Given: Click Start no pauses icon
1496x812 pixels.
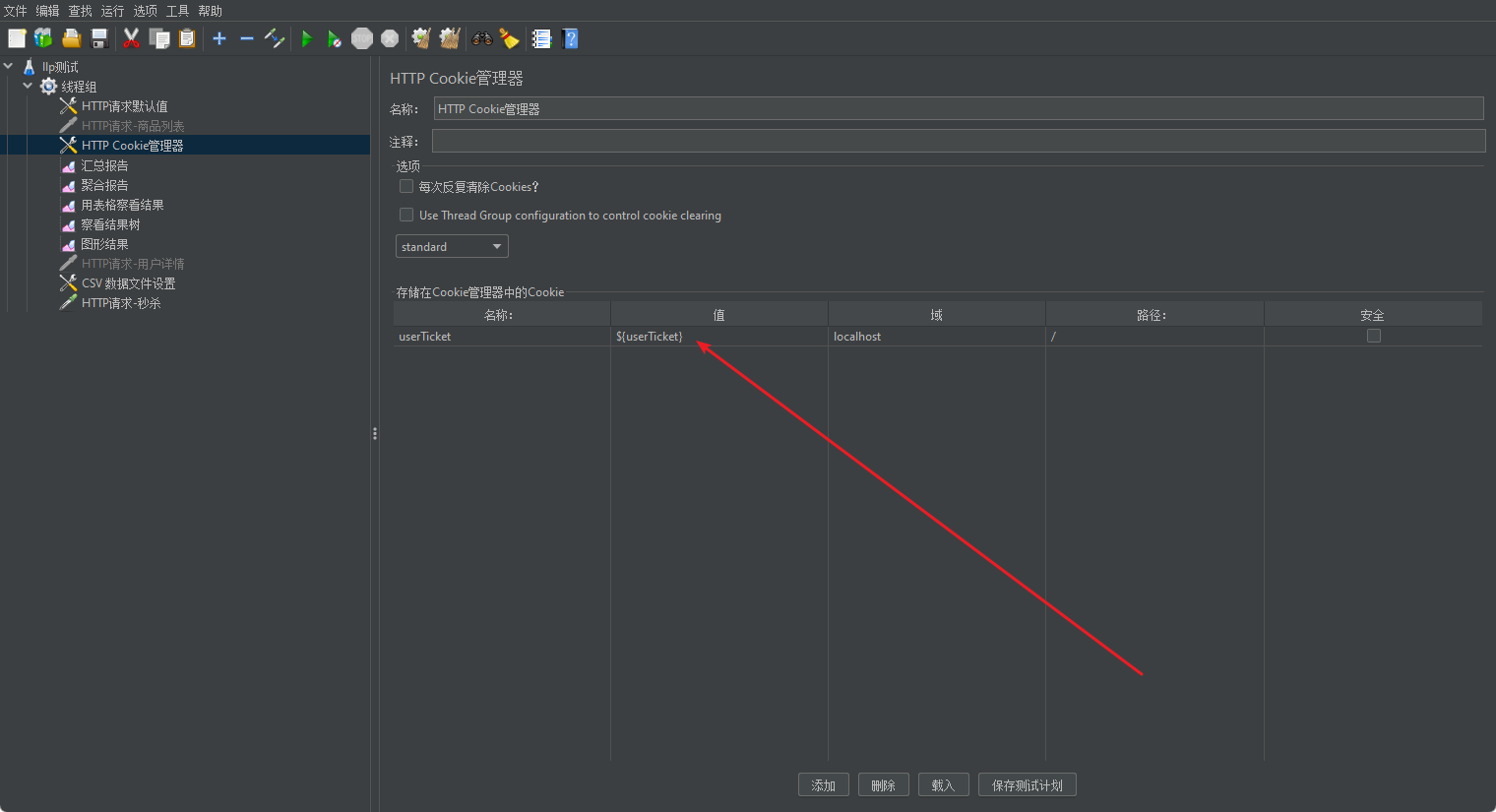Looking at the screenshot, I should point(335,38).
